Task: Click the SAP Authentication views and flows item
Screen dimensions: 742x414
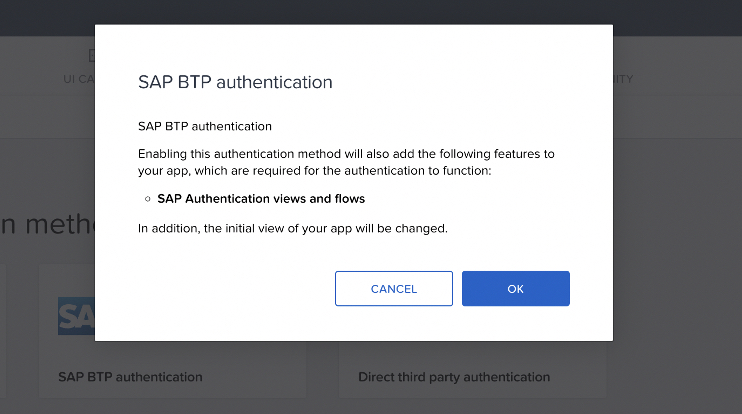Action: click(x=261, y=199)
